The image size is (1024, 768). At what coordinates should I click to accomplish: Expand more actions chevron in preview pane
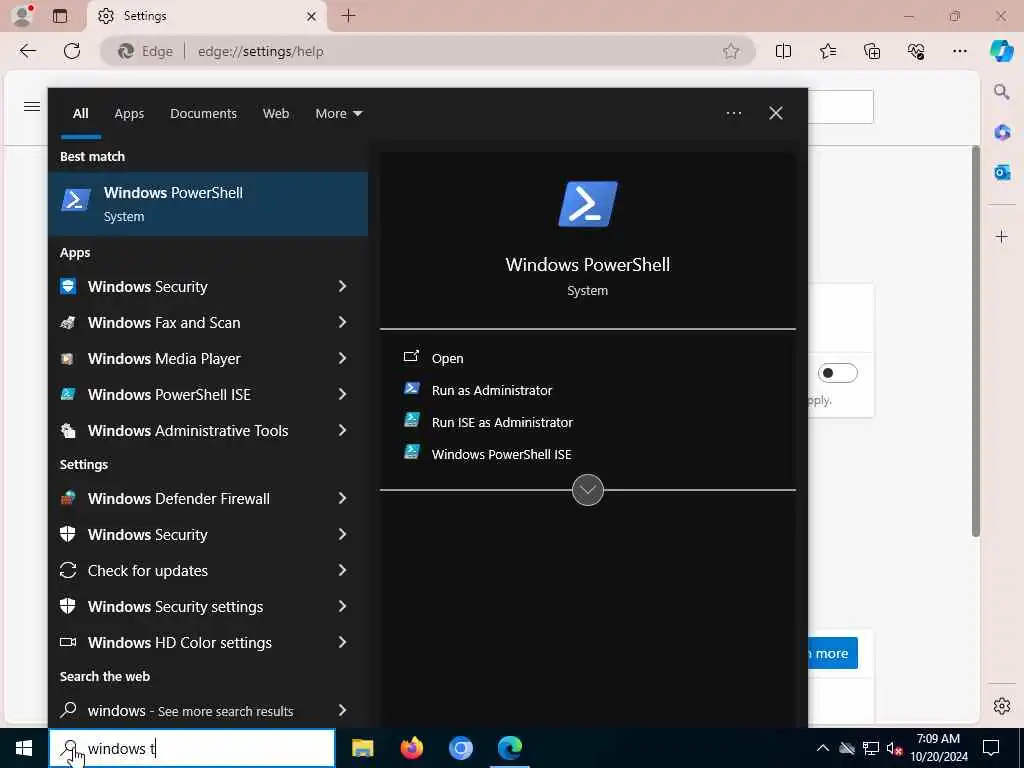pos(588,490)
